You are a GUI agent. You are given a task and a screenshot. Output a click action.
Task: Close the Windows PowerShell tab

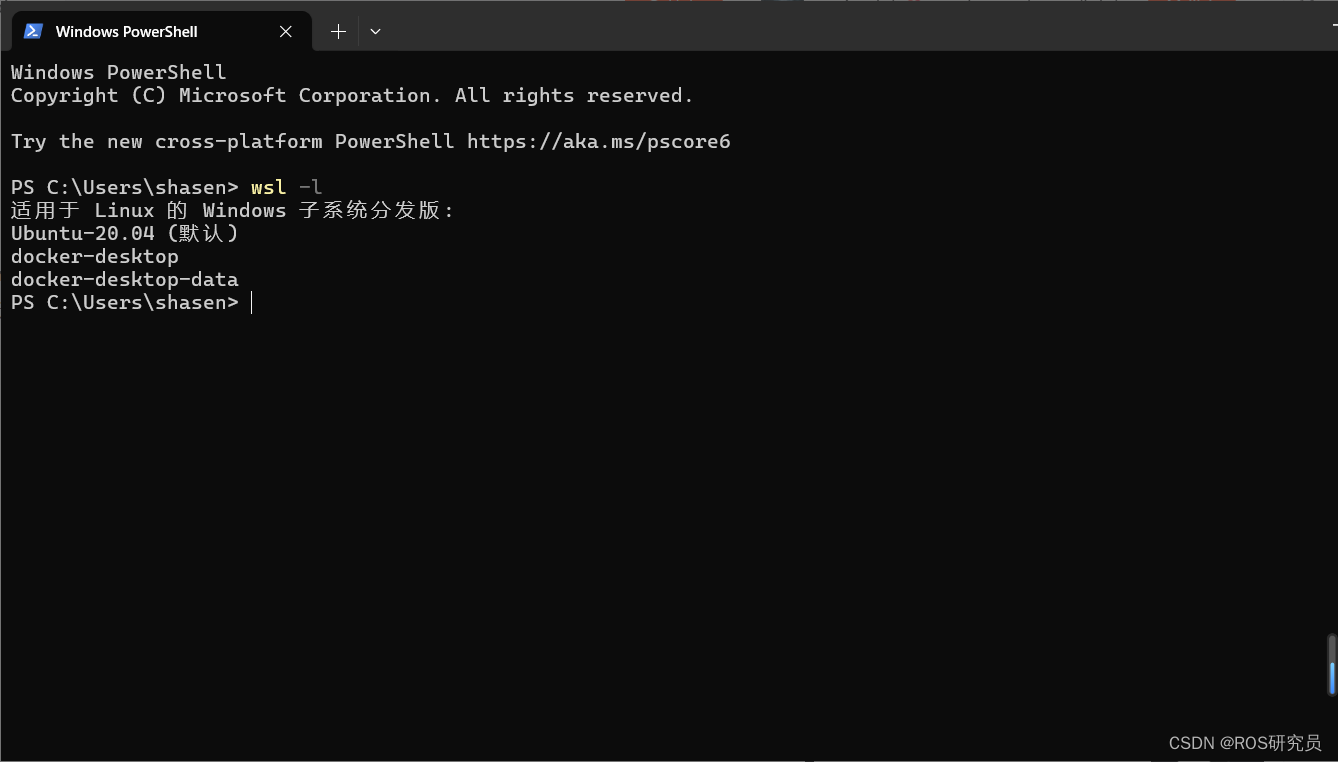click(286, 32)
